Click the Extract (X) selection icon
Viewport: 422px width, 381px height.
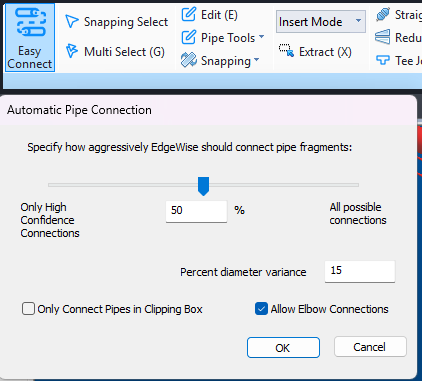coord(286,51)
